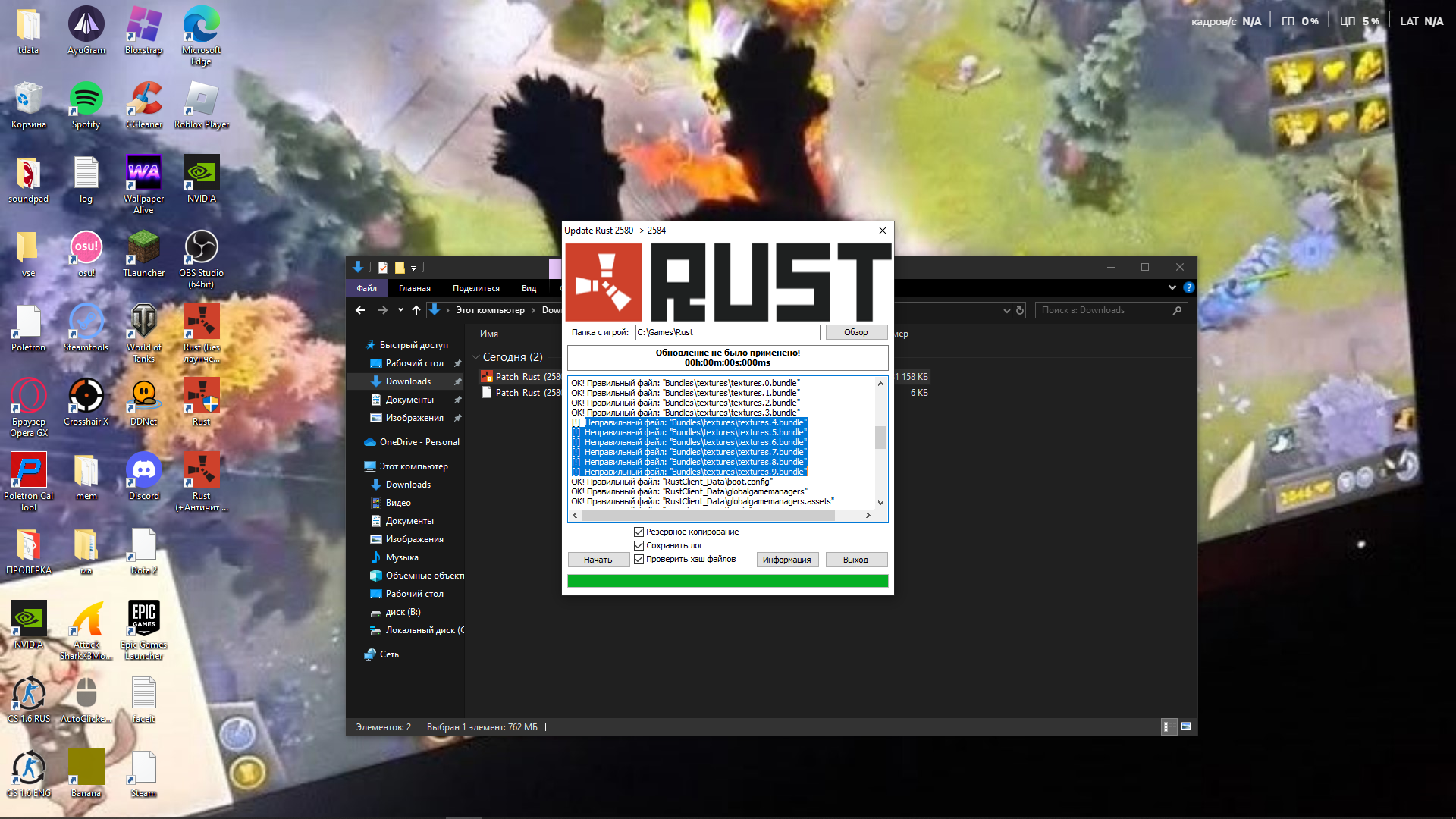Uncheck Проверить хэш файлов option
Image resolution: width=1456 pixels, height=819 pixels.
click(639, 560)
